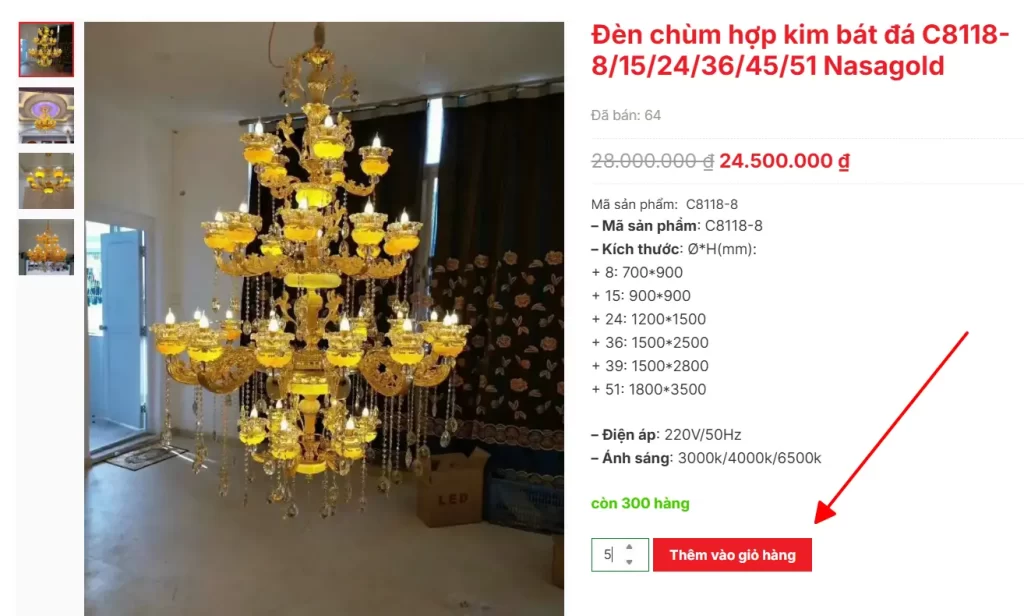
Task: Click the Đã bán: 64 sold count
Action: click(626, 116)
